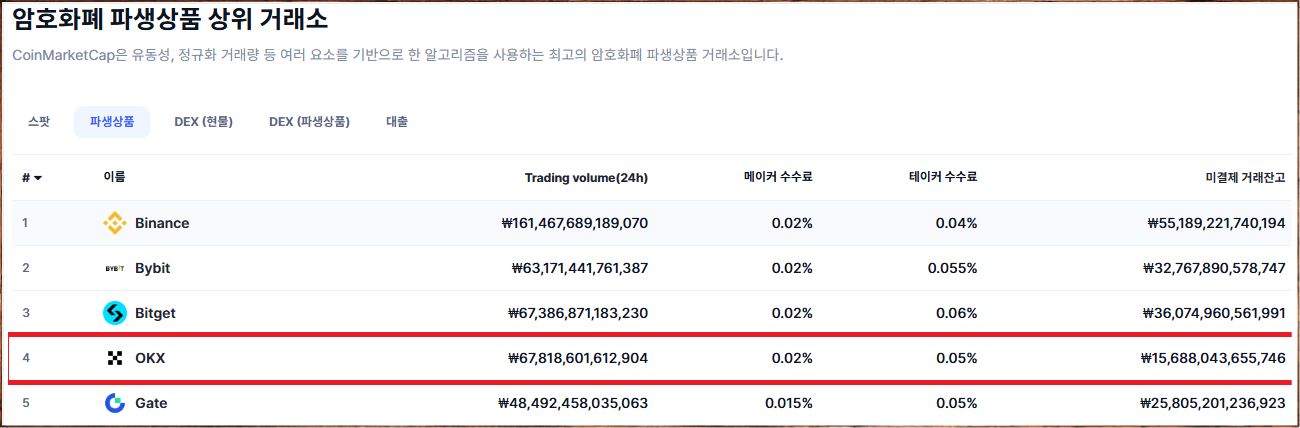Open the Bybit exchange link
This screenshot has width=1300, height=428.
coord(153,268)
